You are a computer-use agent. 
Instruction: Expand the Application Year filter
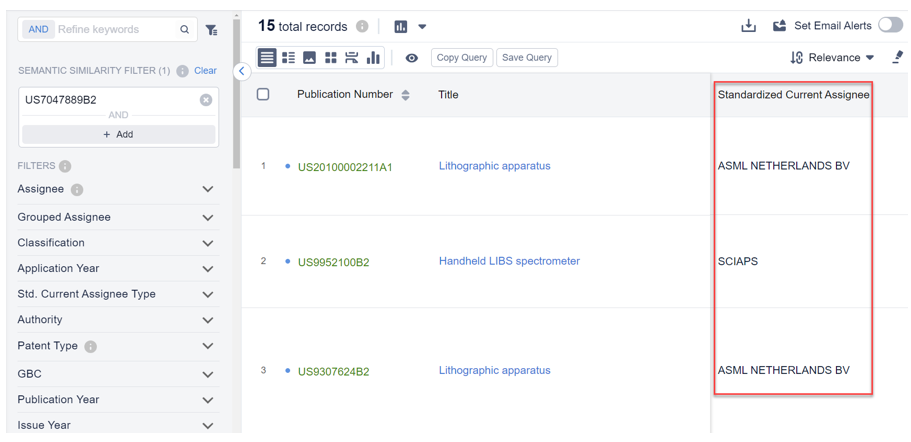pos(207,269)
